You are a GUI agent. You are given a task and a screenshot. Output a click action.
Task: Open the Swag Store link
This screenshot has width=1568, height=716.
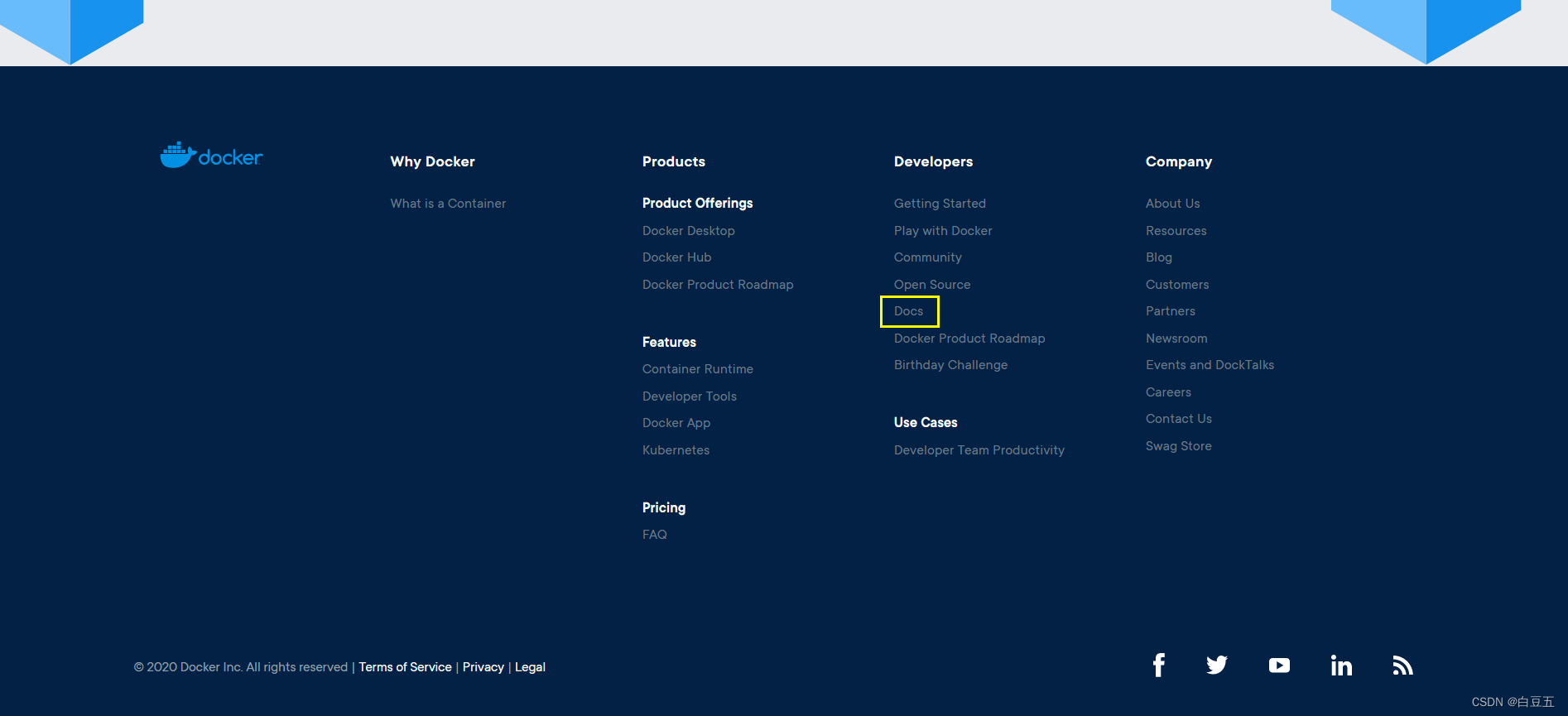point(1179,446)
